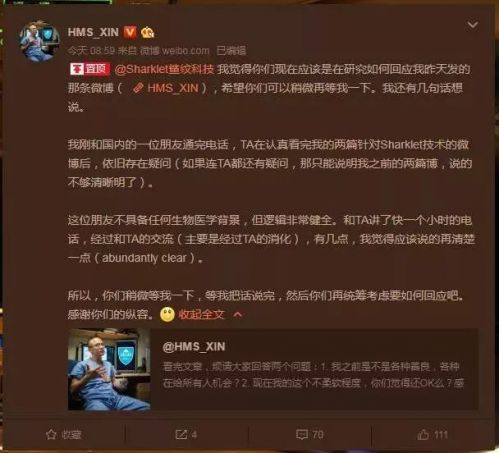The image size is (499, 453).
Task: Open the quoted post thumbnail image
Action: click(x=109, y=369)
